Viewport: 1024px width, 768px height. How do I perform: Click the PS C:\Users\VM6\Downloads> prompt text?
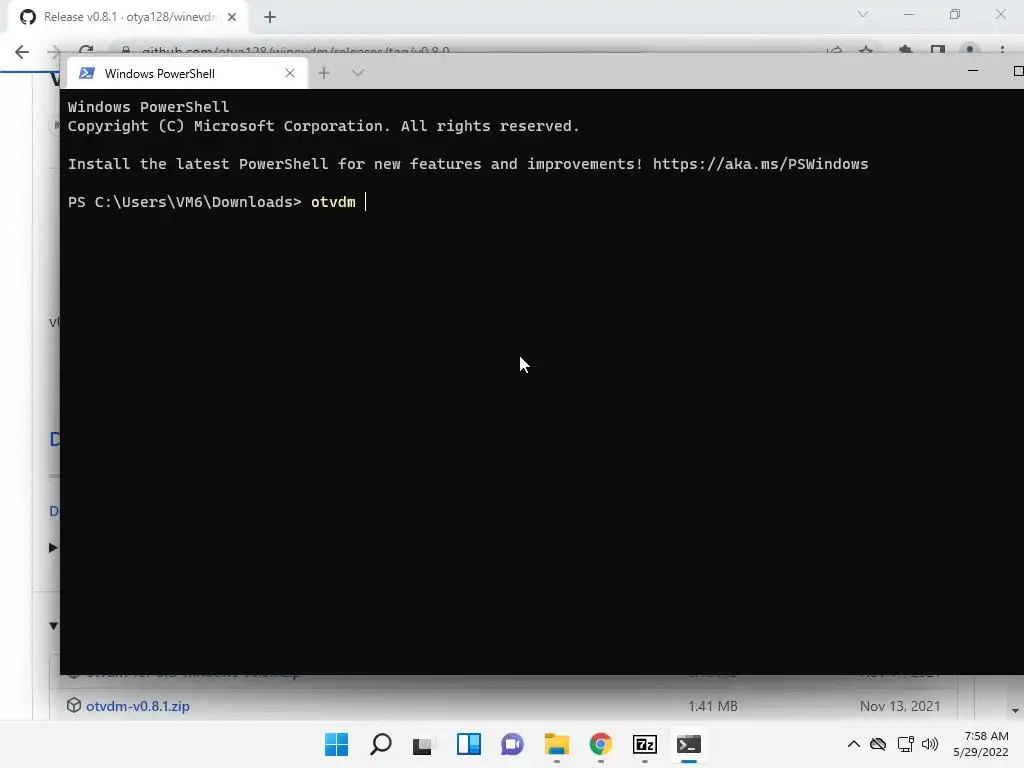pos(185,202)
